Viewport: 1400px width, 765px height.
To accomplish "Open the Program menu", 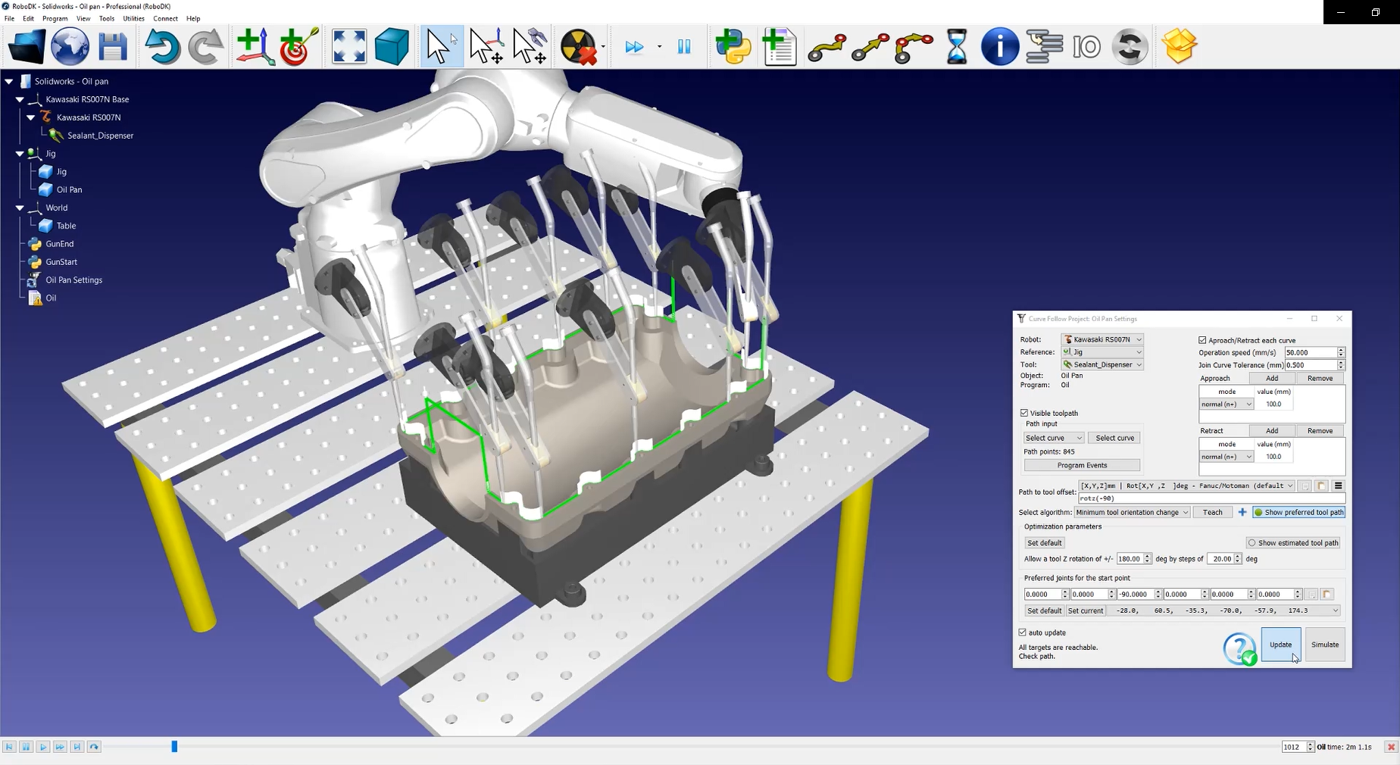I will pyautogui.click(x=55, y=18).
